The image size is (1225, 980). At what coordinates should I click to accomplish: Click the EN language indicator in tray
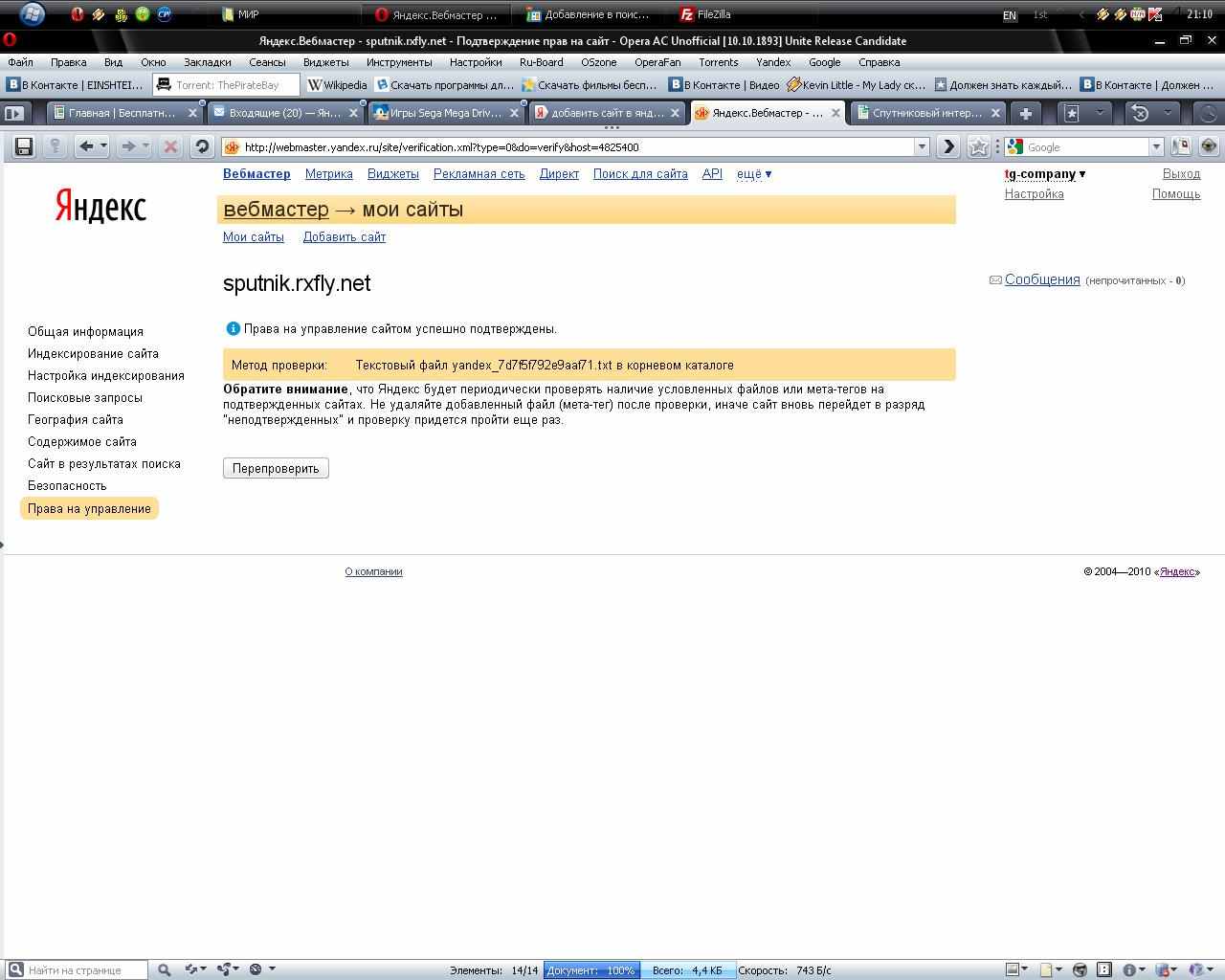(1010, 14)
